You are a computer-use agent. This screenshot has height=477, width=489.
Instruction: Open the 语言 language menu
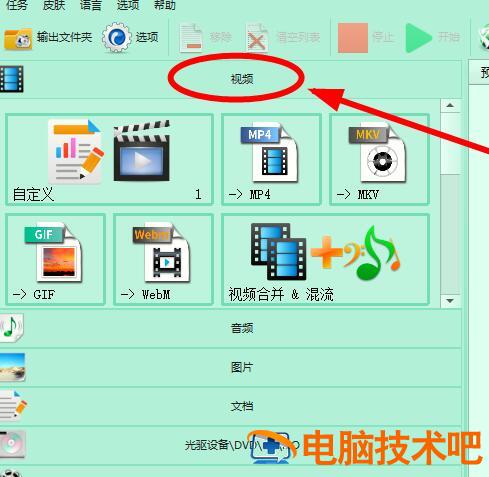pyautogui.click(x=90, y=5)
